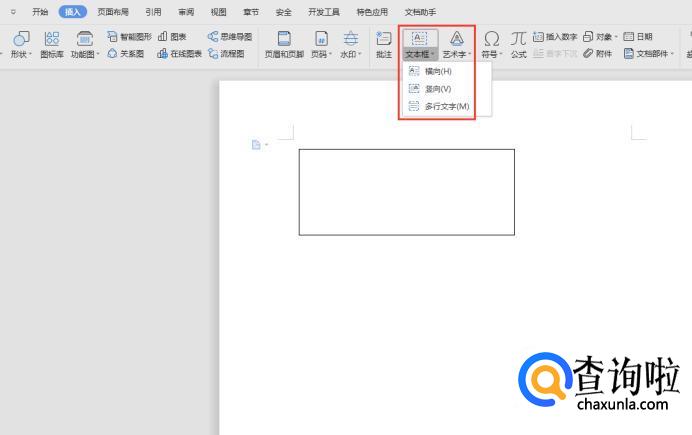Insert a 公式 equation
692x435 pixels.
click(519, 45)
